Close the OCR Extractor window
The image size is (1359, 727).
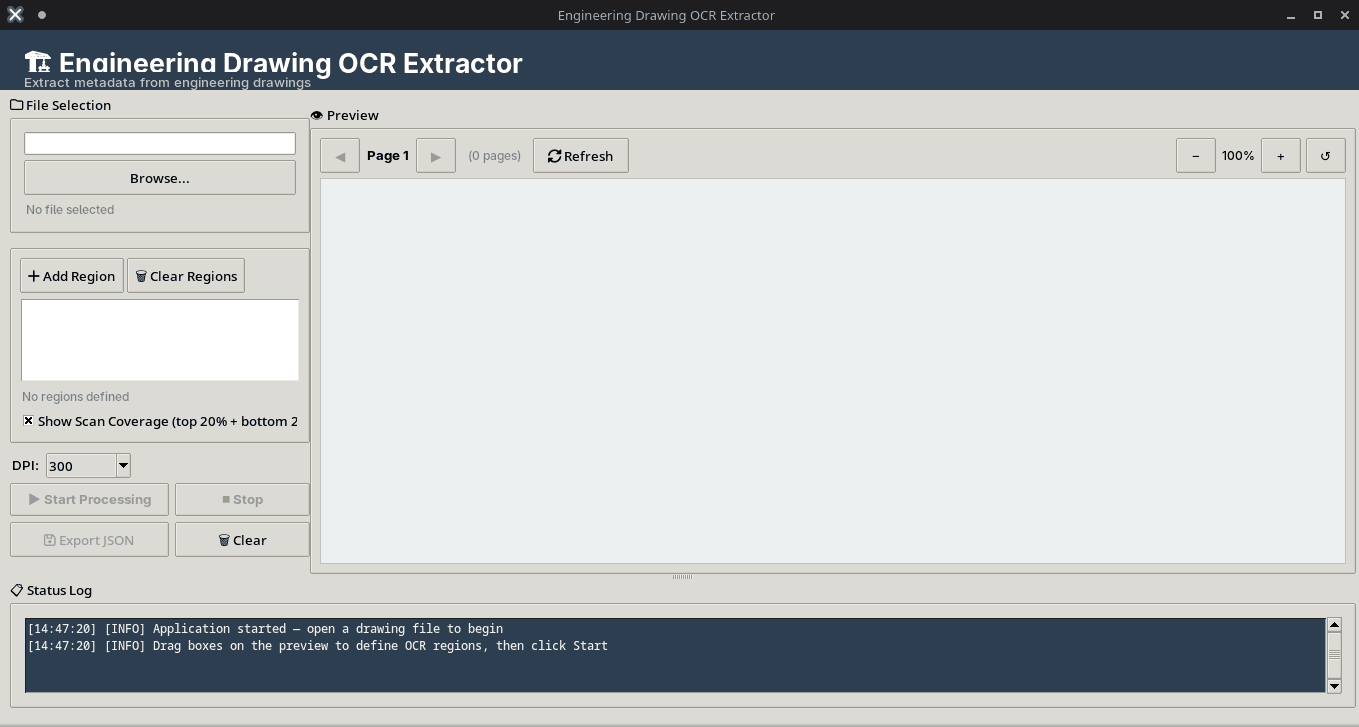pyautogui.click(x=1344, y=15)
